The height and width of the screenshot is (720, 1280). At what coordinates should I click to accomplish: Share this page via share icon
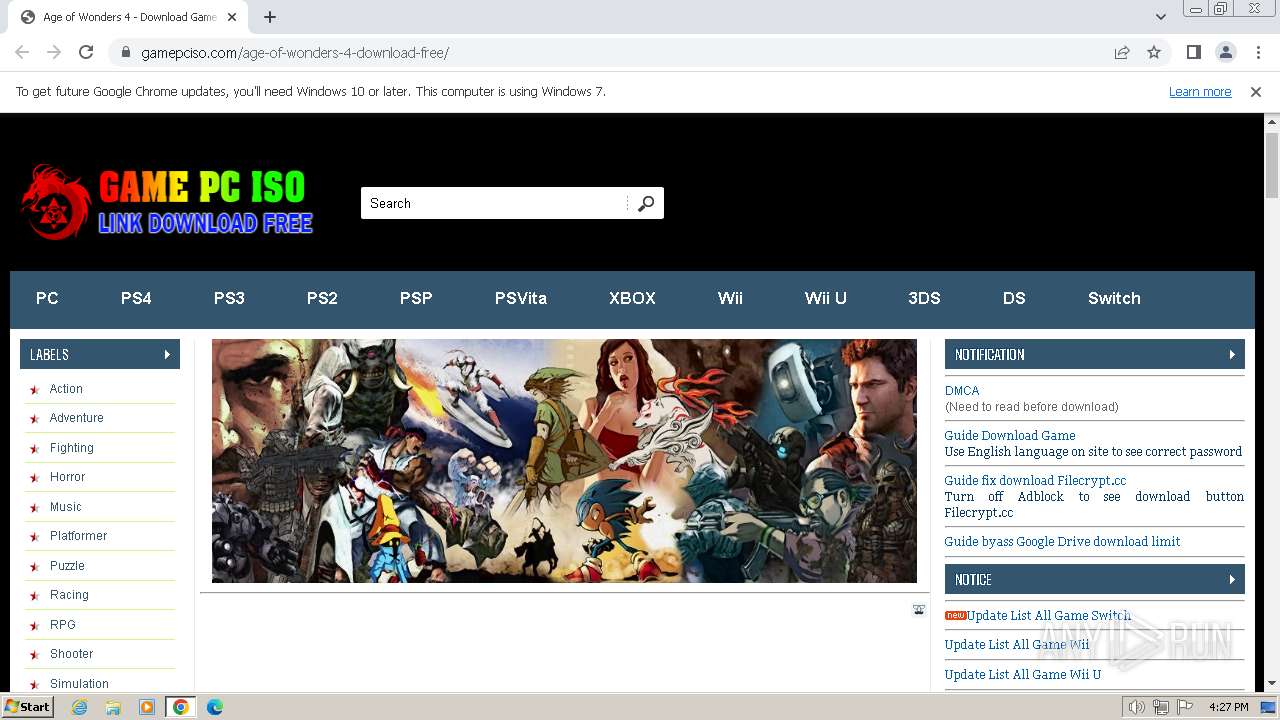(1122, 52)
